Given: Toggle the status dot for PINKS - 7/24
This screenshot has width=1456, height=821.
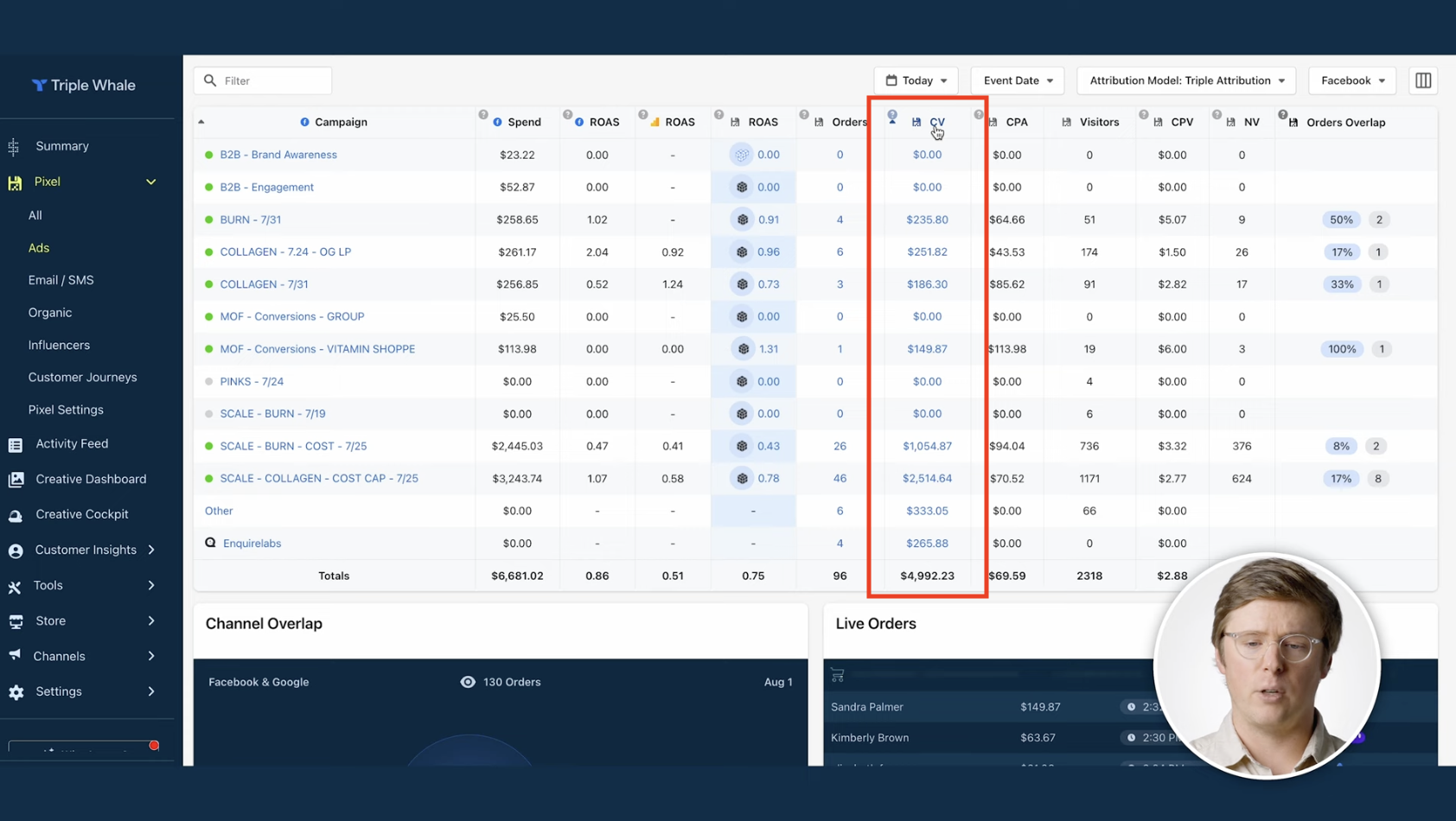Looking at the screenshot, I should (208, 381).
